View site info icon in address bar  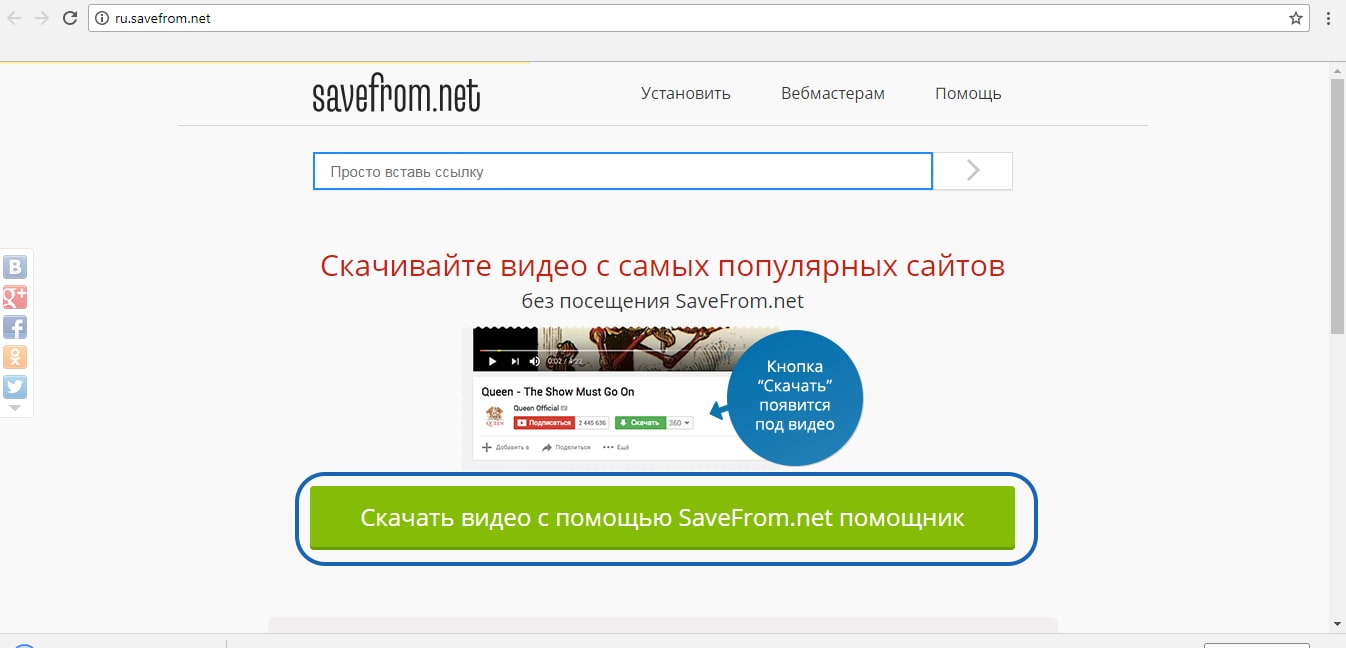pyautogui.click(x=100, y=18)
